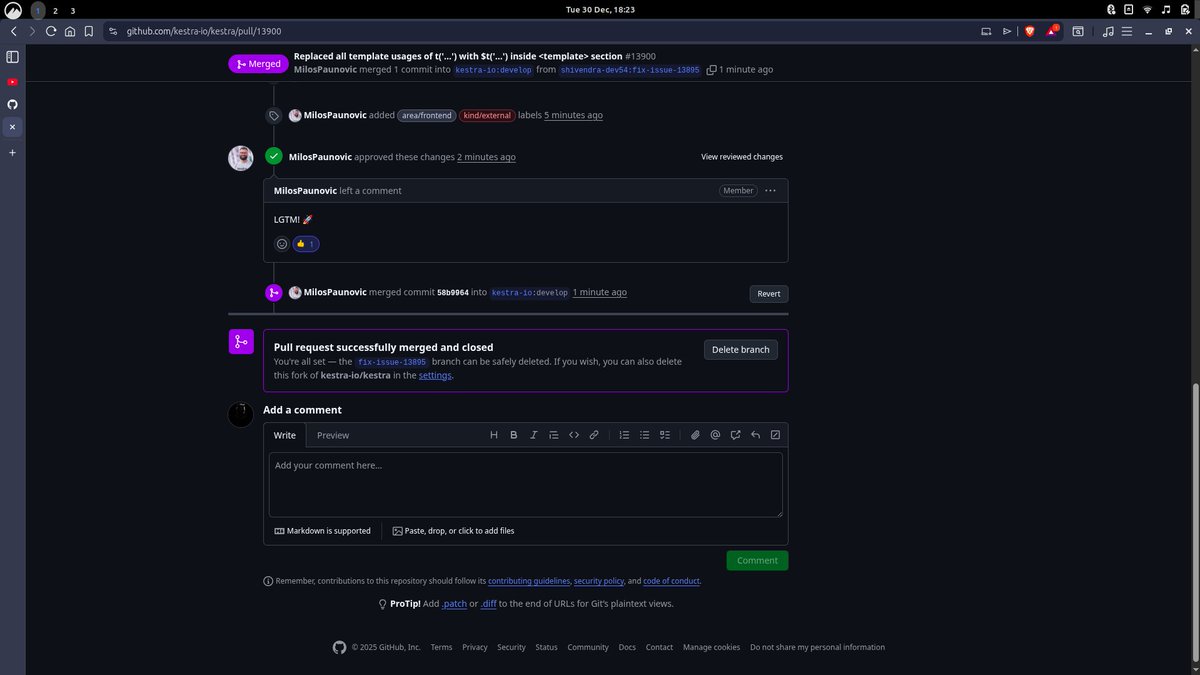The image size is (1200, 675).
Task: Insert a heading in the comment editor
Action: tap(493, 434)
